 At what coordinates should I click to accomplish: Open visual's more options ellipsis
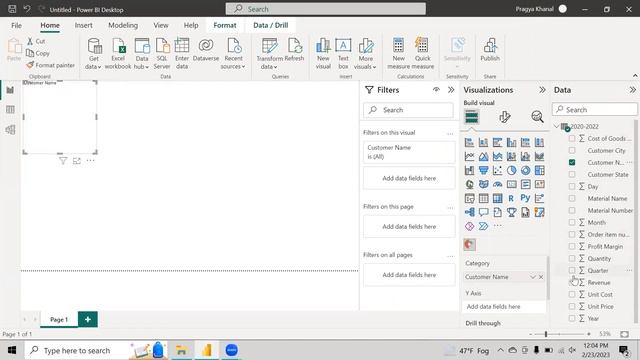(90, 161)
